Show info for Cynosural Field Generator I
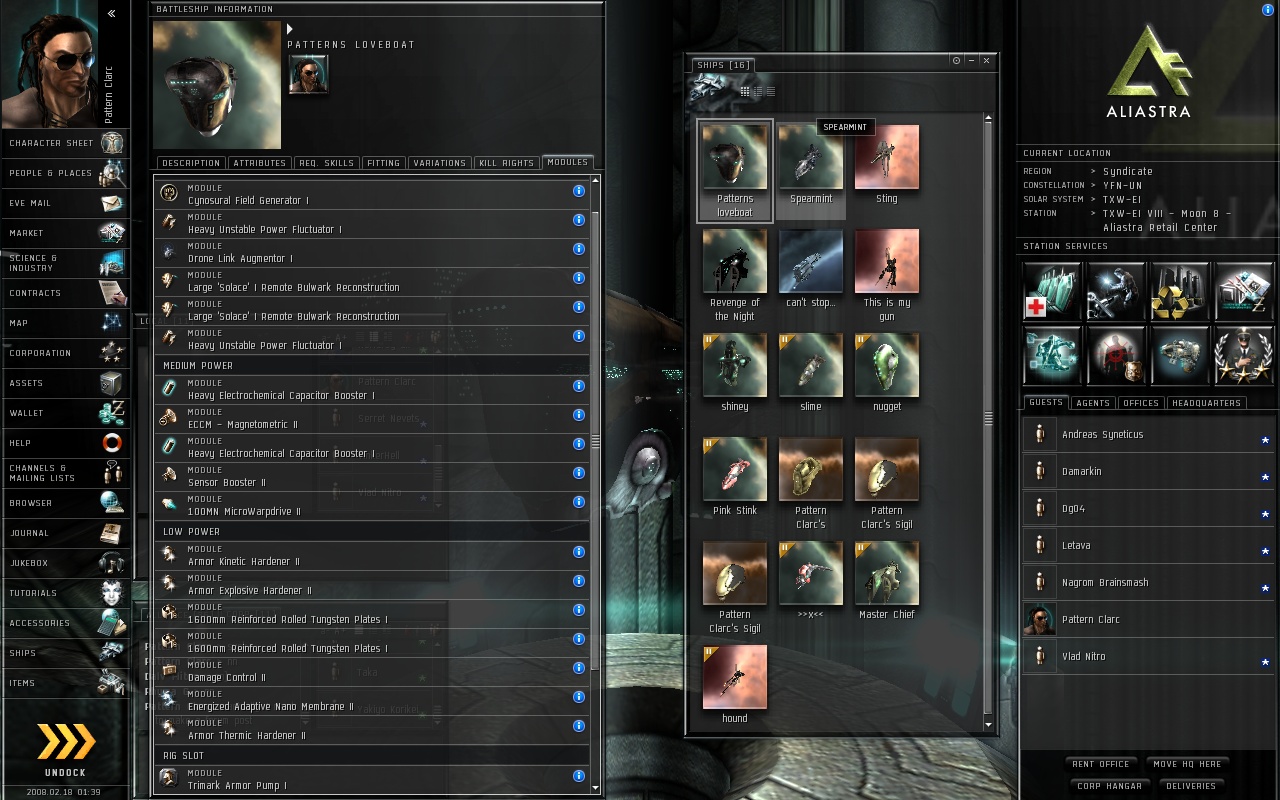Screen dimensions: 1280x800 click(x=579, y=191)
